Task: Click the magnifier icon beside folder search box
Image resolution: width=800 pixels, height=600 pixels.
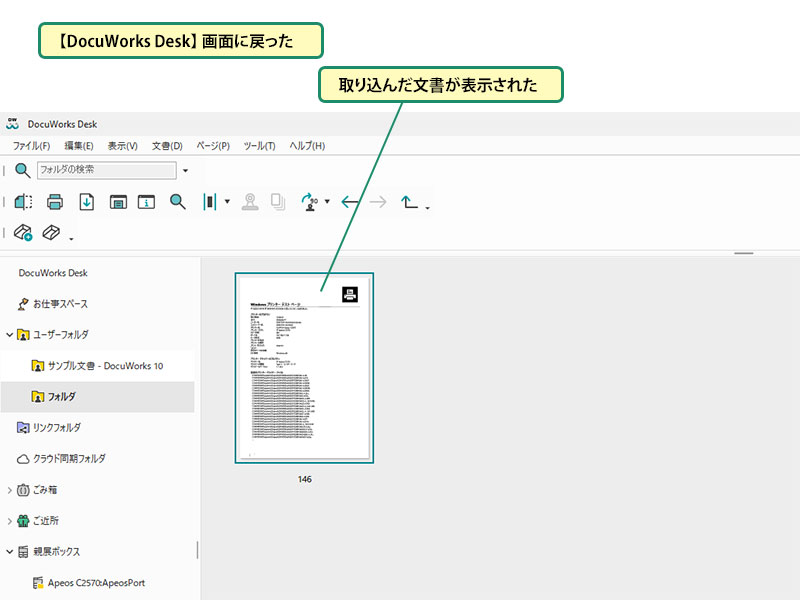Action: 22,170
